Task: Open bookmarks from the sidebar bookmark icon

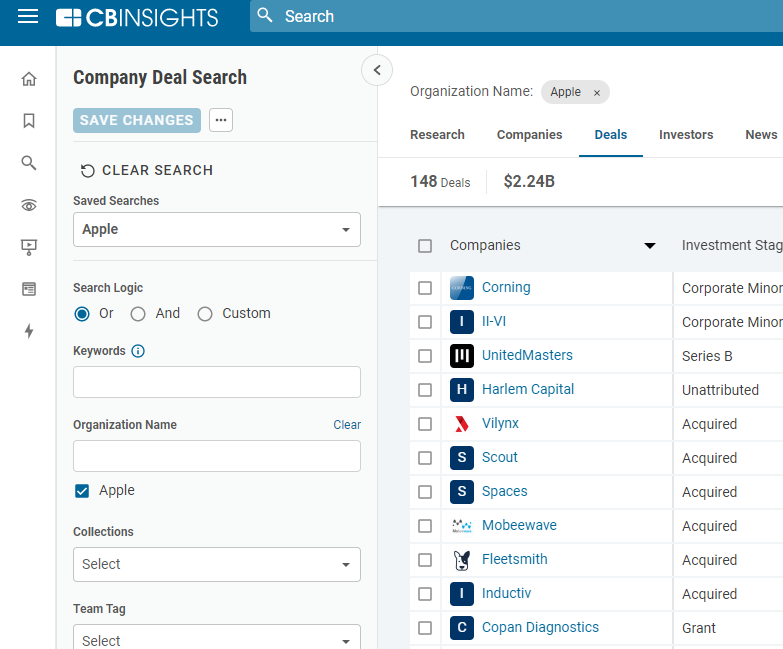Action: [29, 120]
